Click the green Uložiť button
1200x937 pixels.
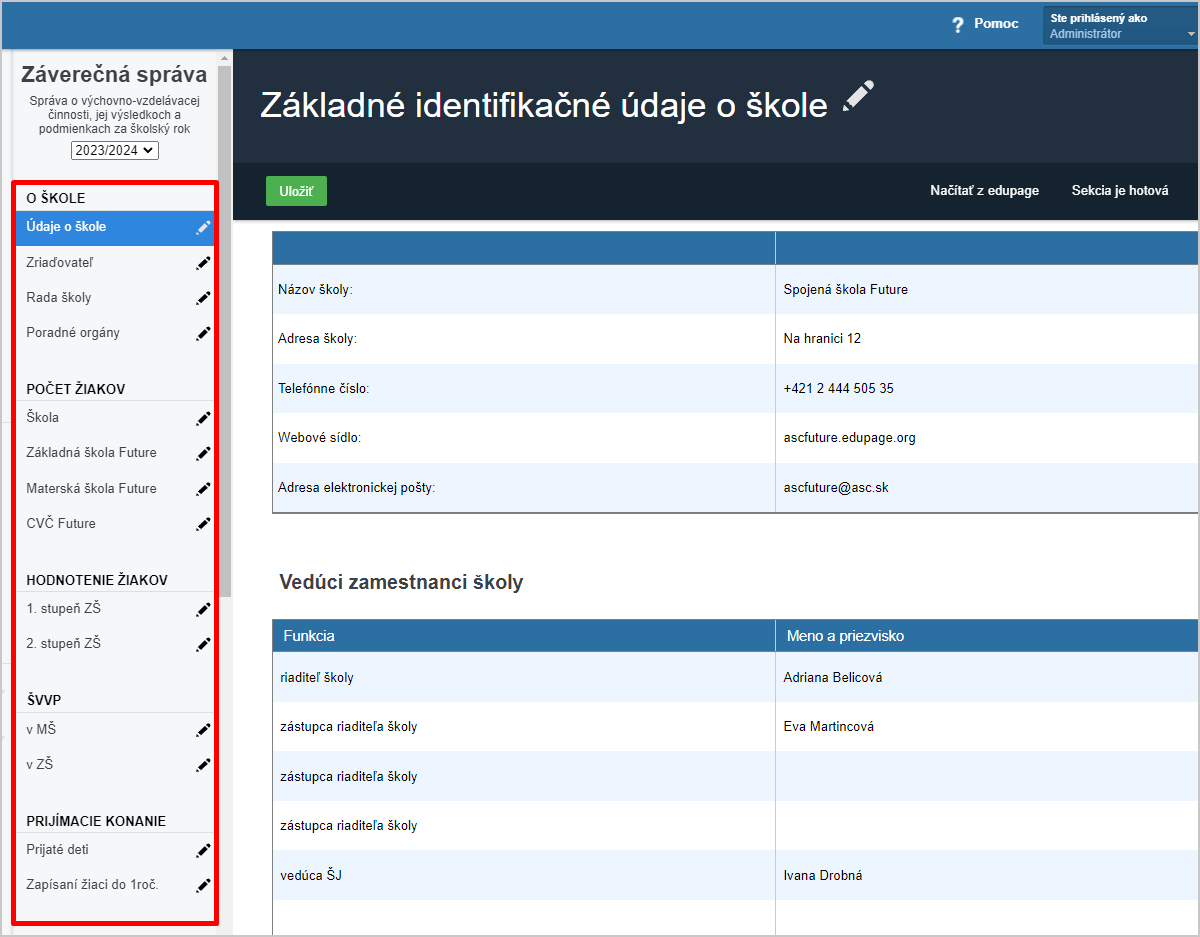click(x=296, y=191)
